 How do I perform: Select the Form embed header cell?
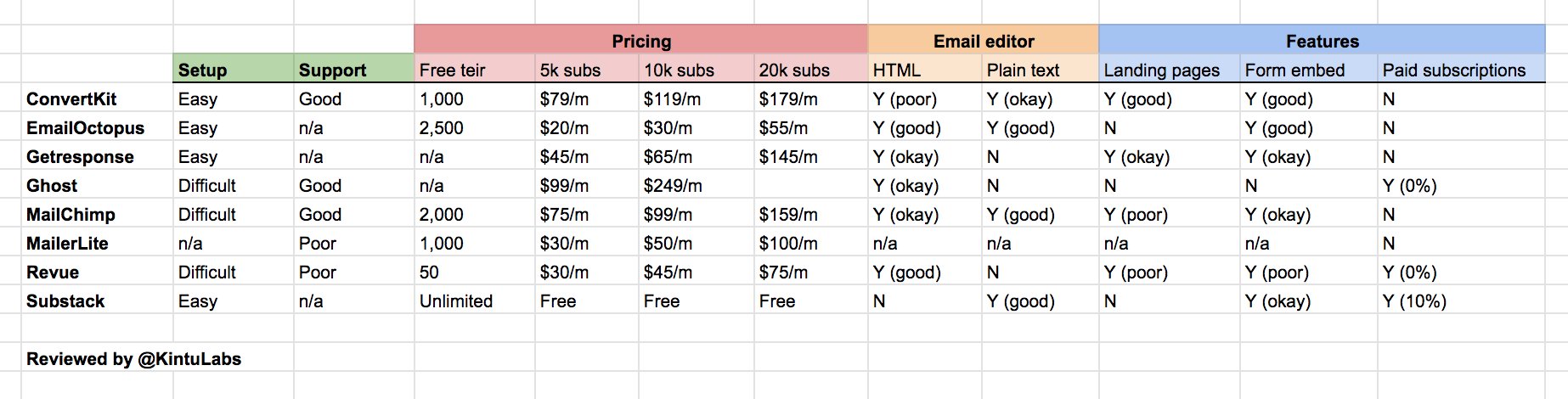click(1308, 69)
